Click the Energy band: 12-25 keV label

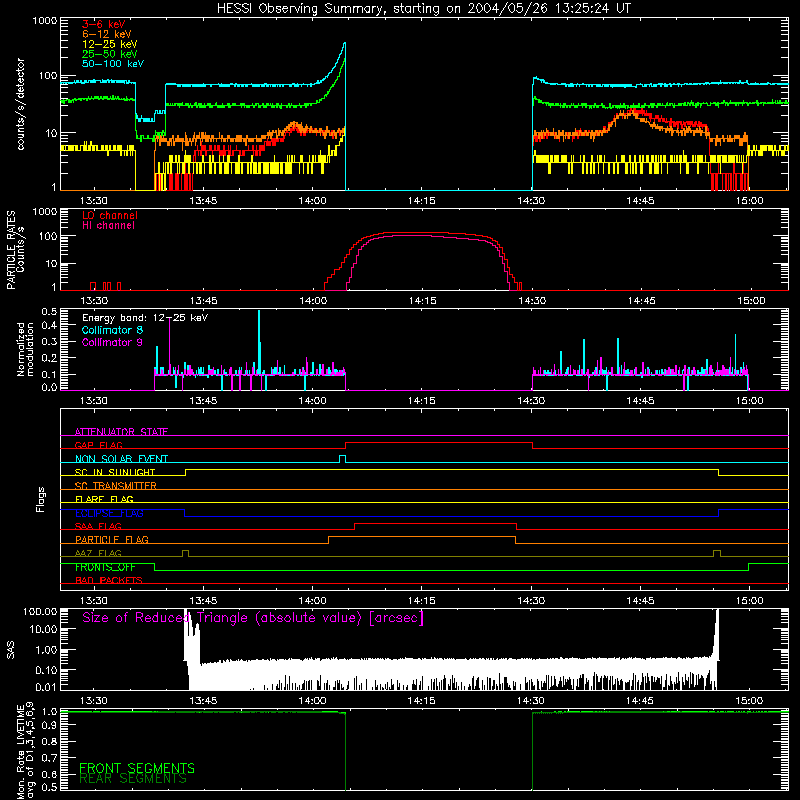point(145,318)
